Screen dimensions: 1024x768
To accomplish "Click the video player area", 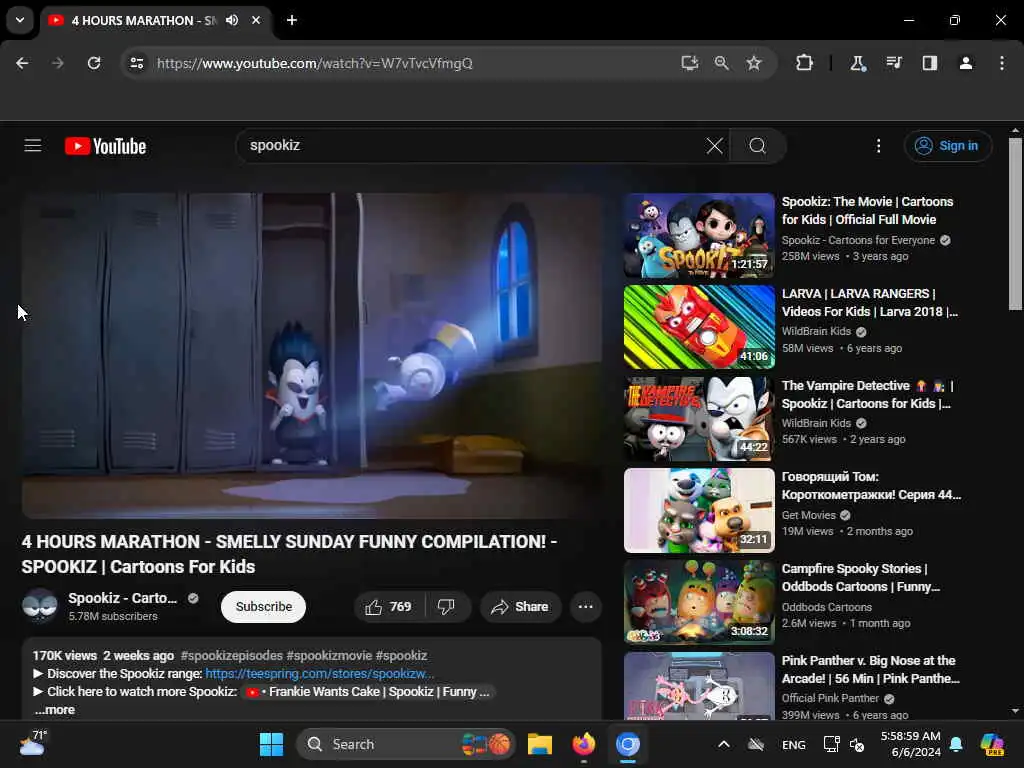I will coord(312,355).
